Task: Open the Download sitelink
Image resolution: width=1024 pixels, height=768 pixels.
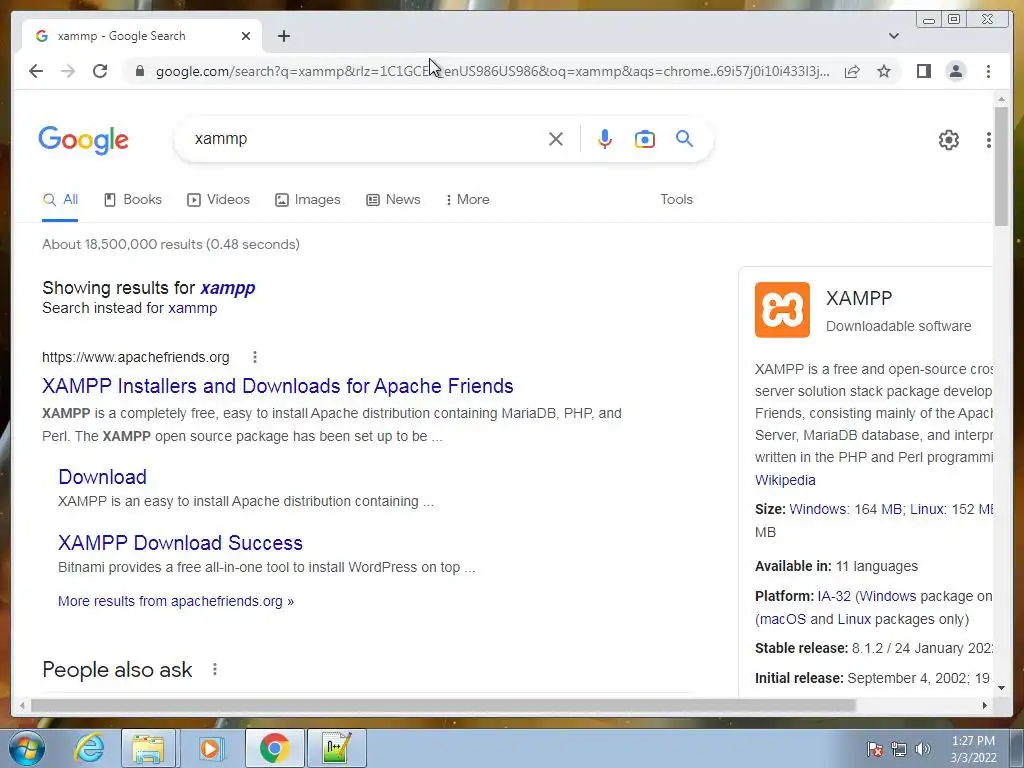Action: 103,477
